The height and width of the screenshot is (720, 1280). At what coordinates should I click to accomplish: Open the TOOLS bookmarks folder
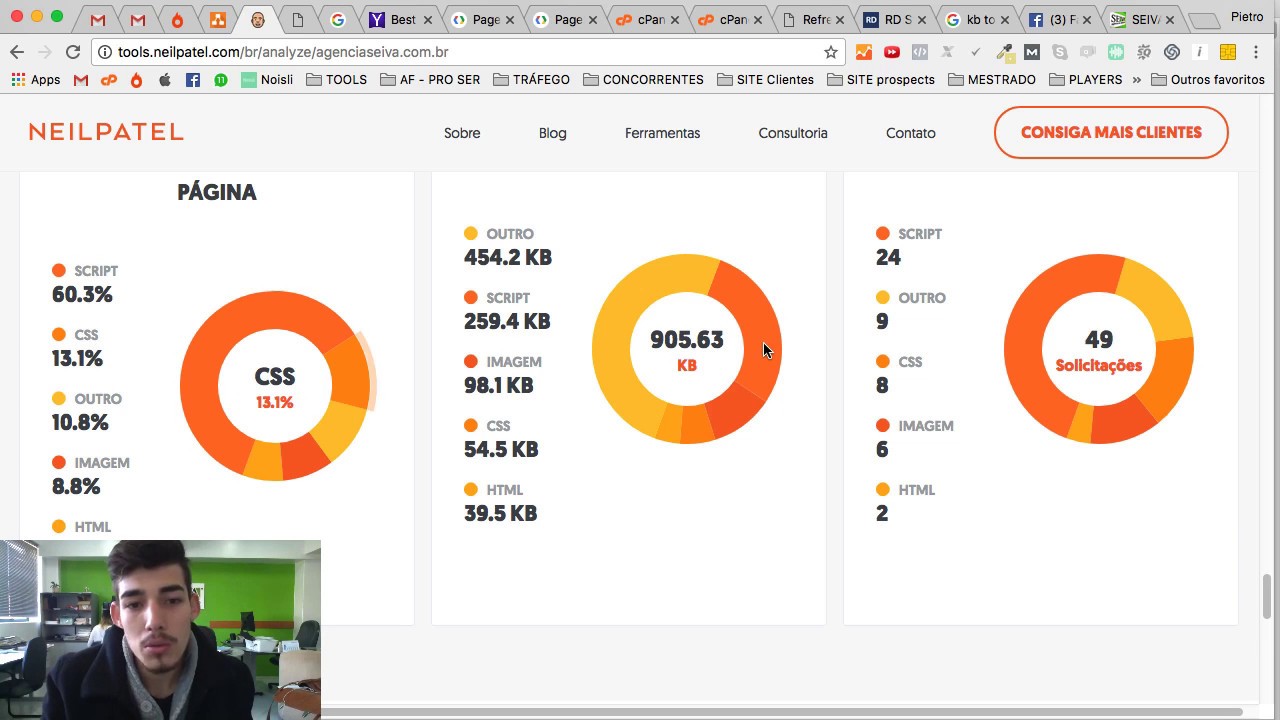coord(336,80)
